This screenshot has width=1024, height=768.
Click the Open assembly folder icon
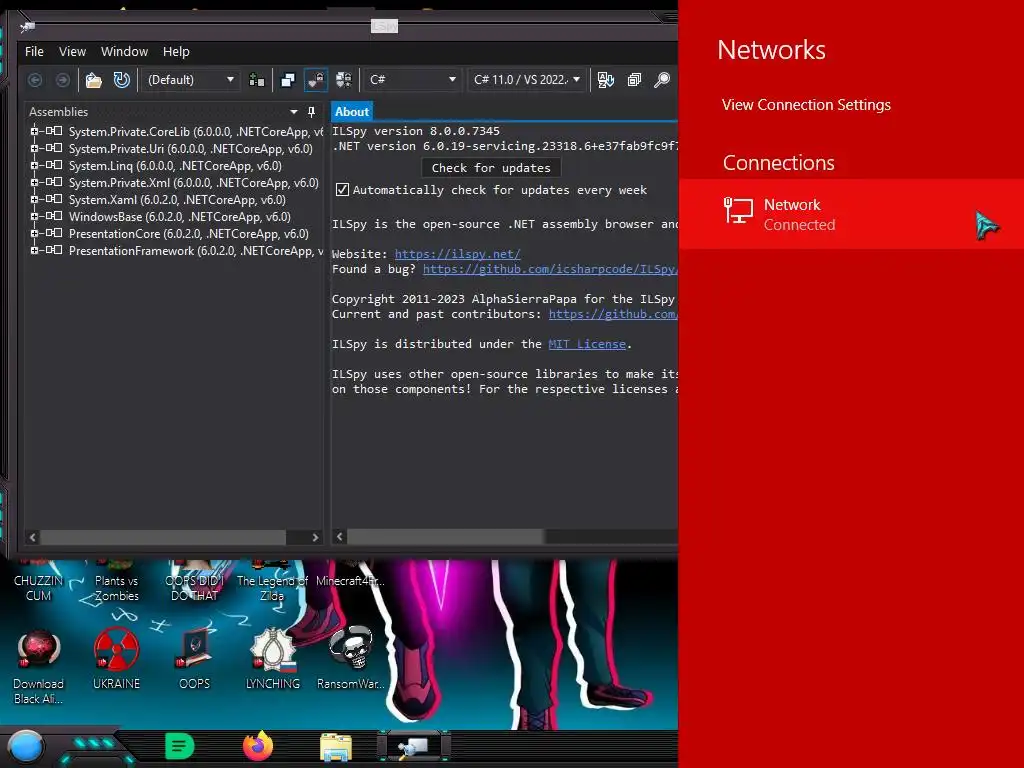coord(94,80)
